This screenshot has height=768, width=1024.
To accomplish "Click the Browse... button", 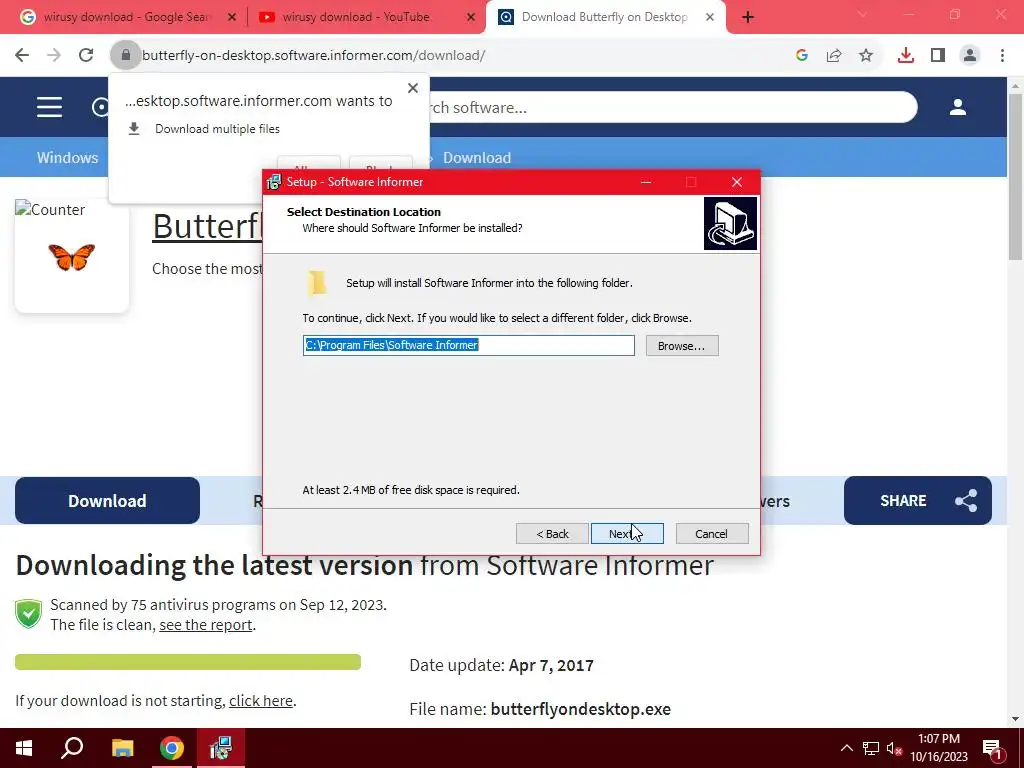I will [682, 345].
